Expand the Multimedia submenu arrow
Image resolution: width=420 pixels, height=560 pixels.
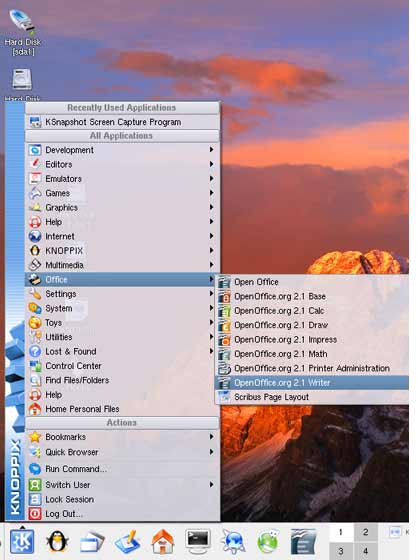click(x=211, y=265)
